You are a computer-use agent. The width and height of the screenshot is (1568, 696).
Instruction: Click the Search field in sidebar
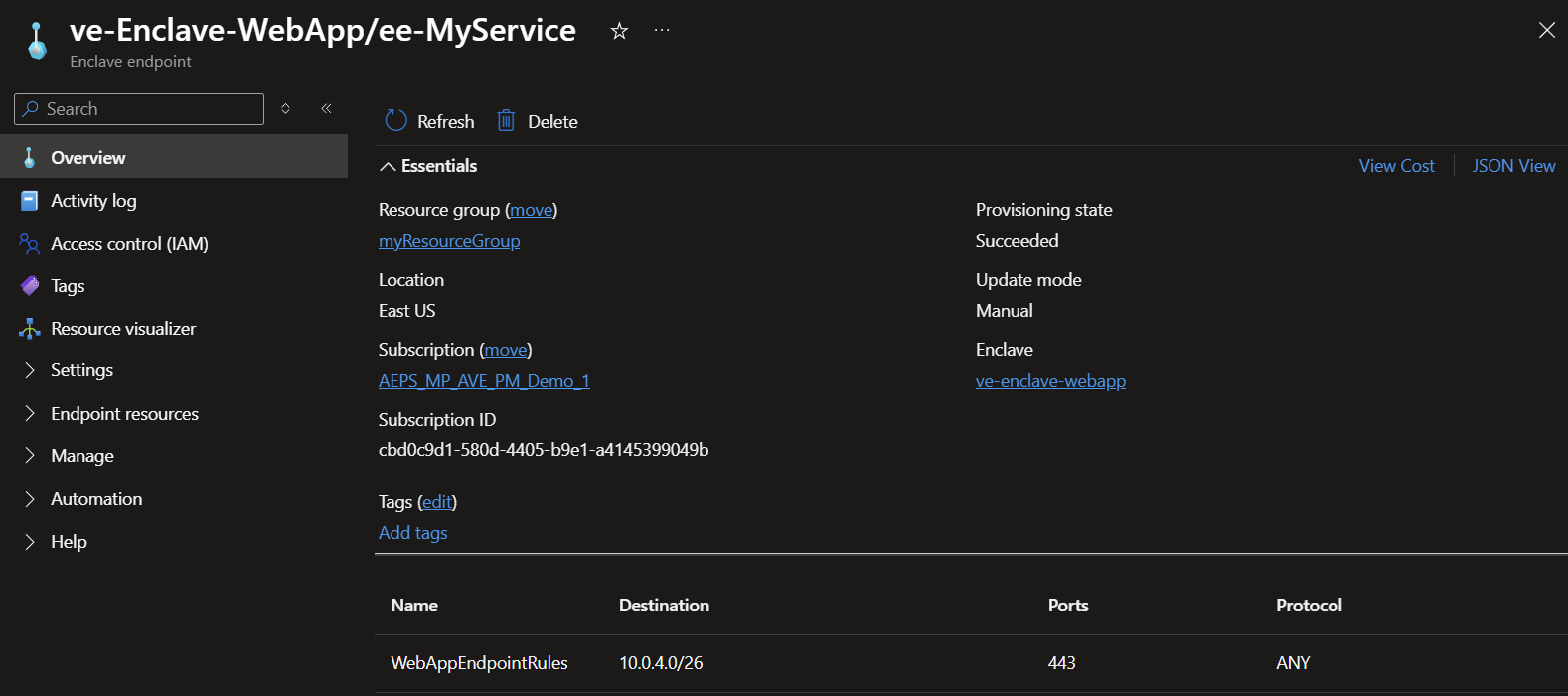(x=139, y=109)
